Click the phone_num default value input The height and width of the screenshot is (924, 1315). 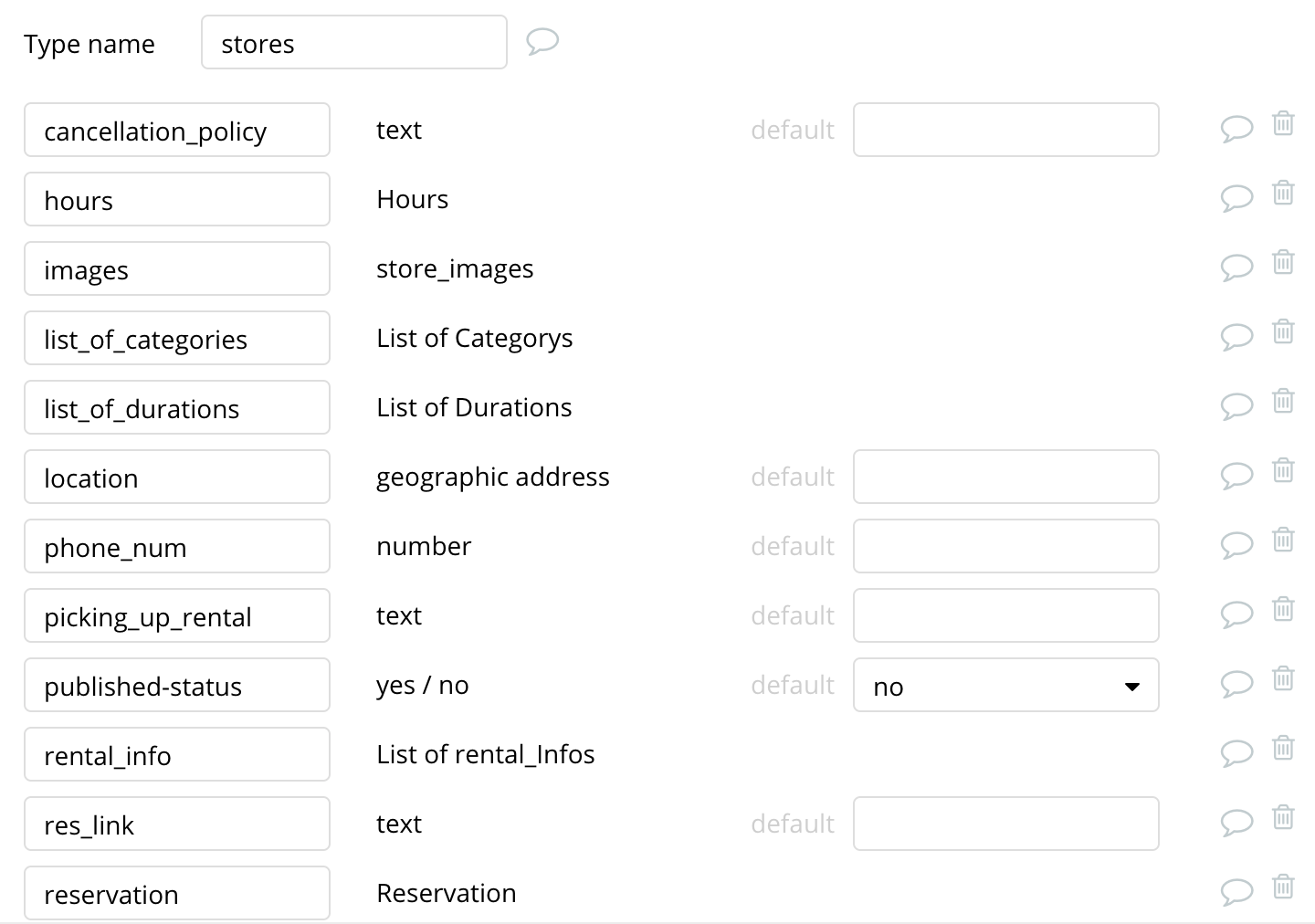point(1005,546)
